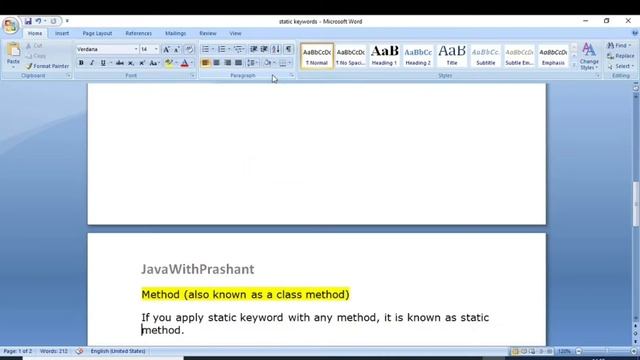Toggle Superscript formatting
This screenshot has height=360, width=640.
142,63
